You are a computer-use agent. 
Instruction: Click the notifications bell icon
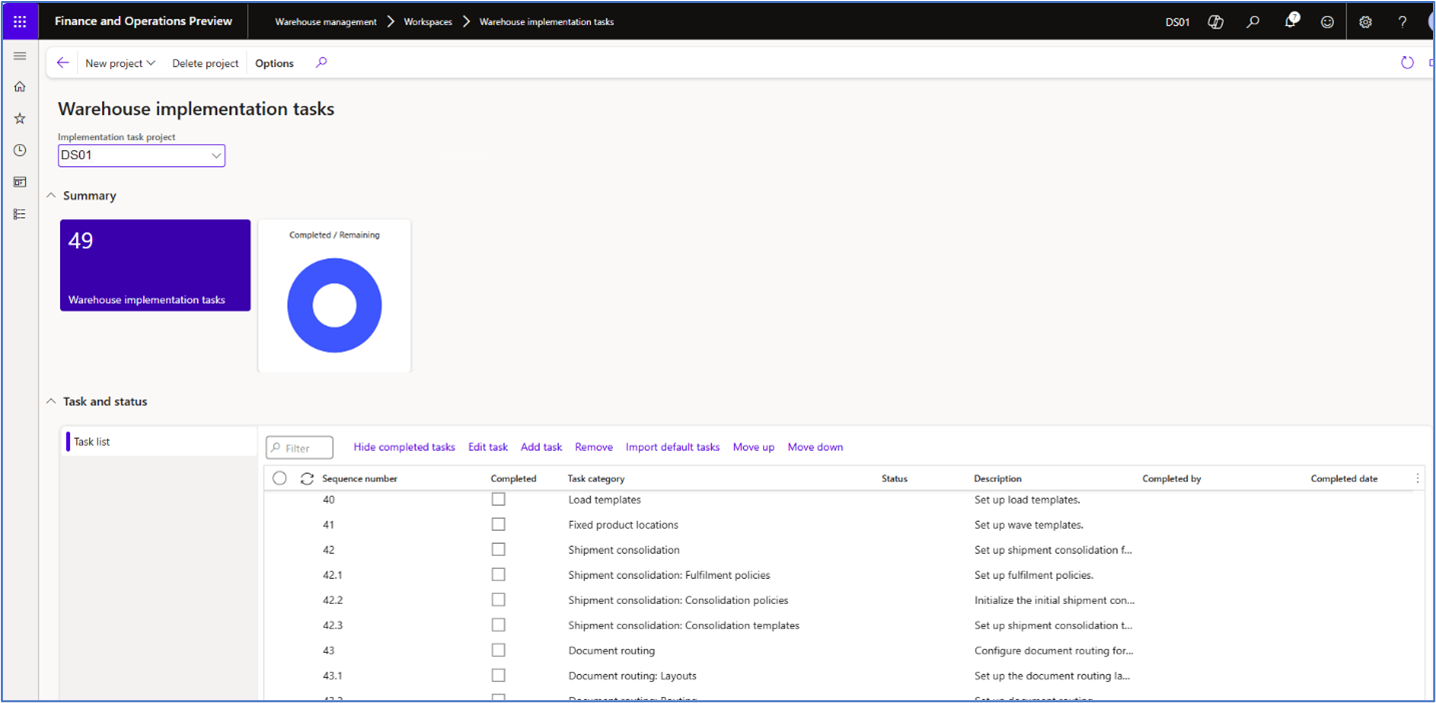tap(1290, 21)
